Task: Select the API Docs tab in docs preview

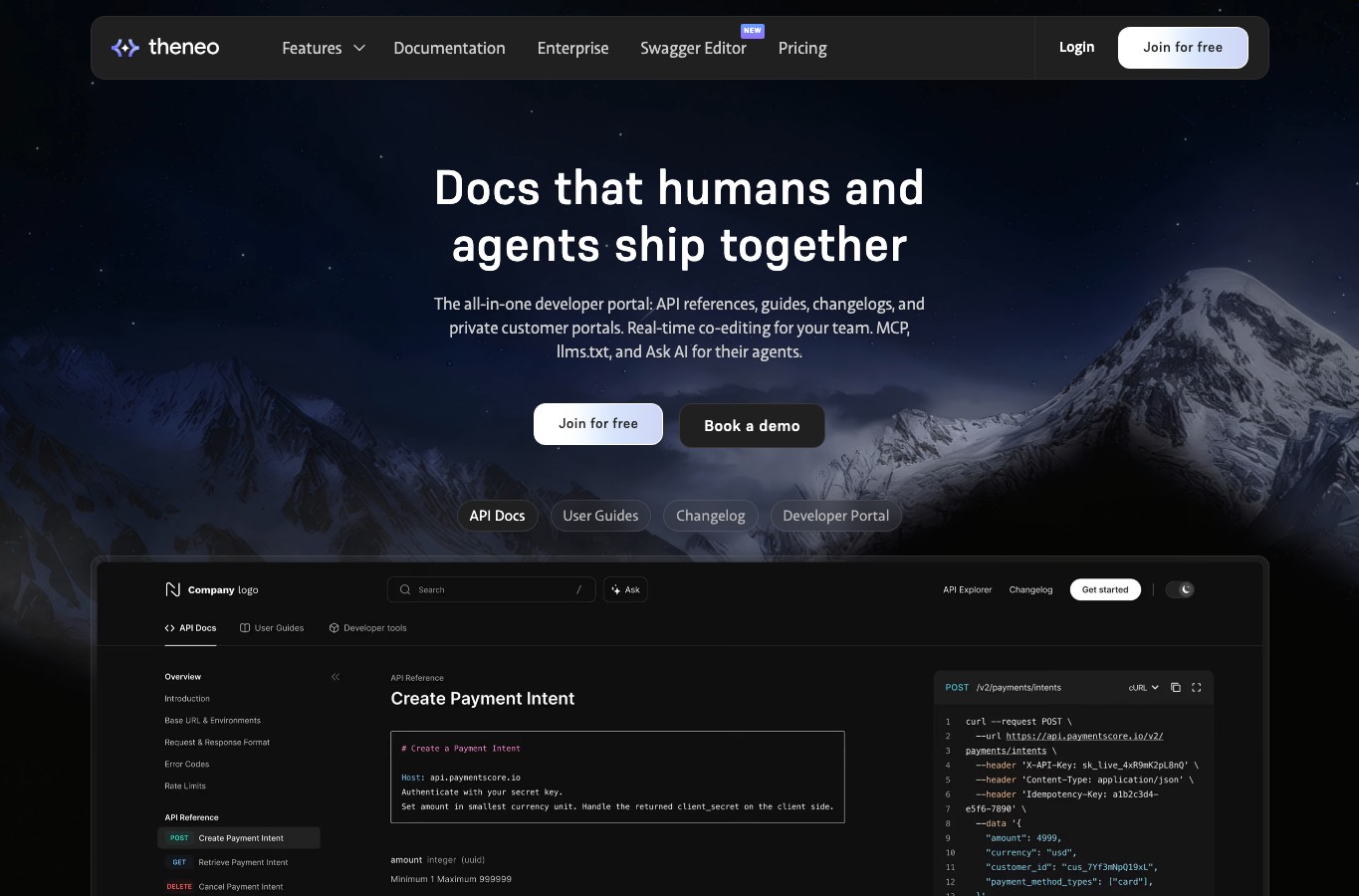Action: click(x=190, y=628)
